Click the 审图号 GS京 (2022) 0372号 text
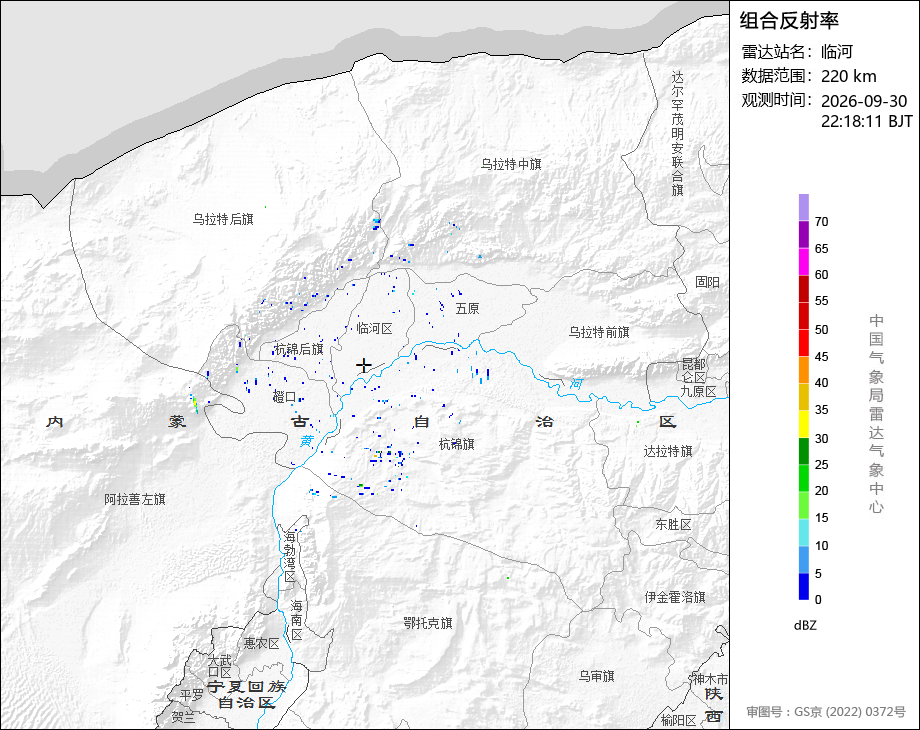920x730 pixels. click(x=826, y=712)
